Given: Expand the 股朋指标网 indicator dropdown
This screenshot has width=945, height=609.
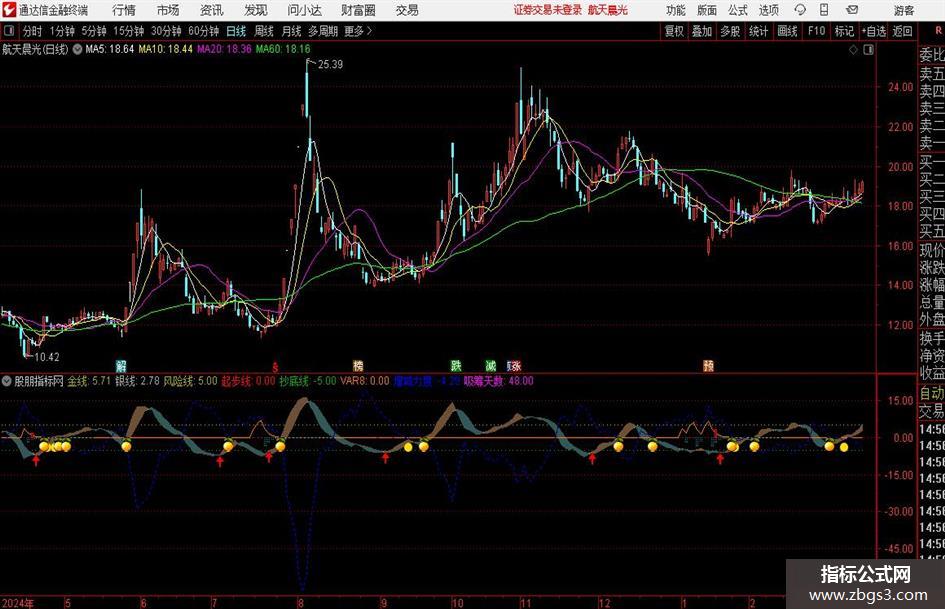Looking at the screenshot, I should point(6,381).
